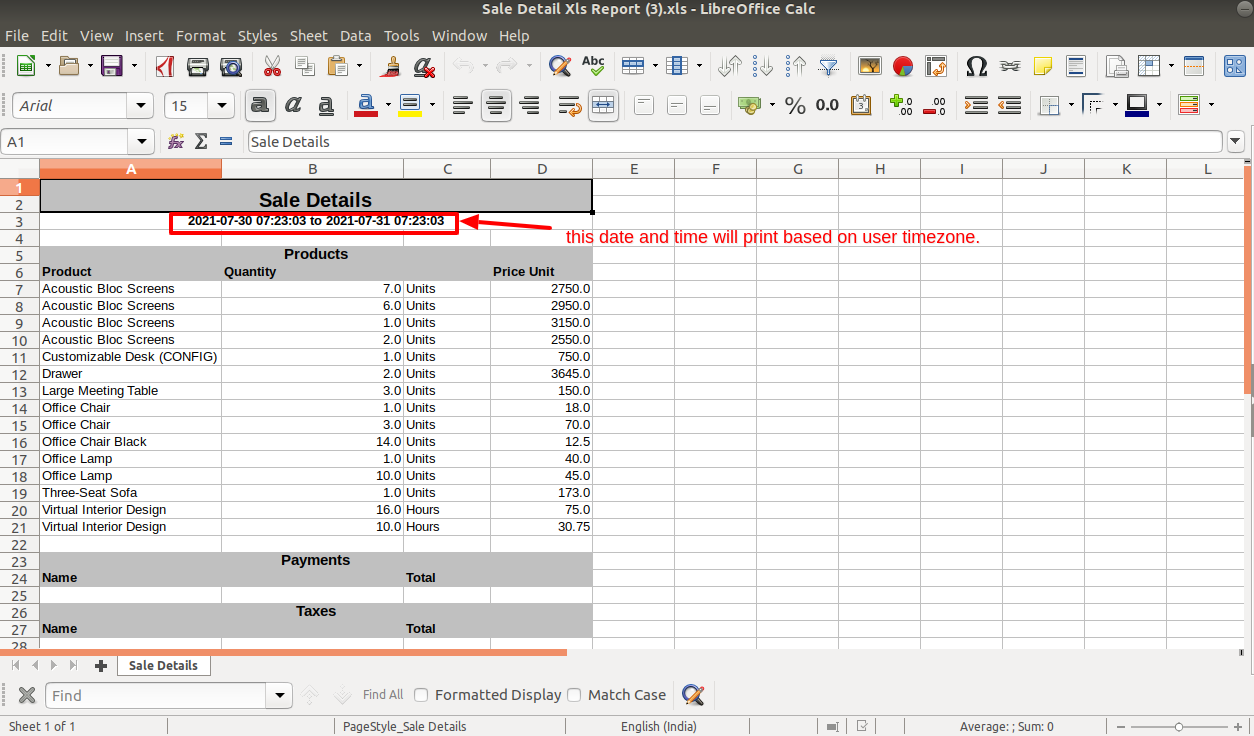Viewport: 1254px width, 736px height.
Task: Add a decimal place
Action: coord(901,105)
